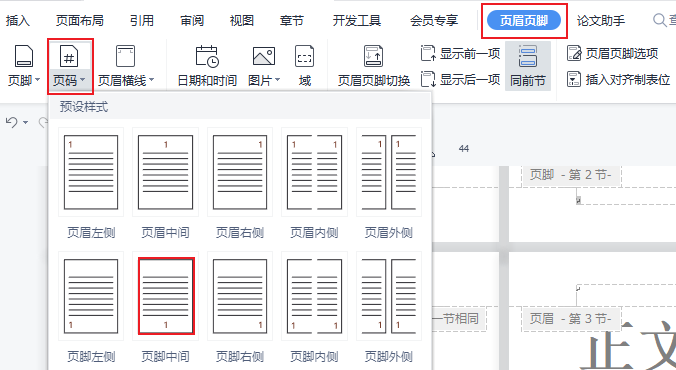Viewport: 676px width, 370px height.
Task: Click 插入对齐制表位
Action: click(618, 79)
